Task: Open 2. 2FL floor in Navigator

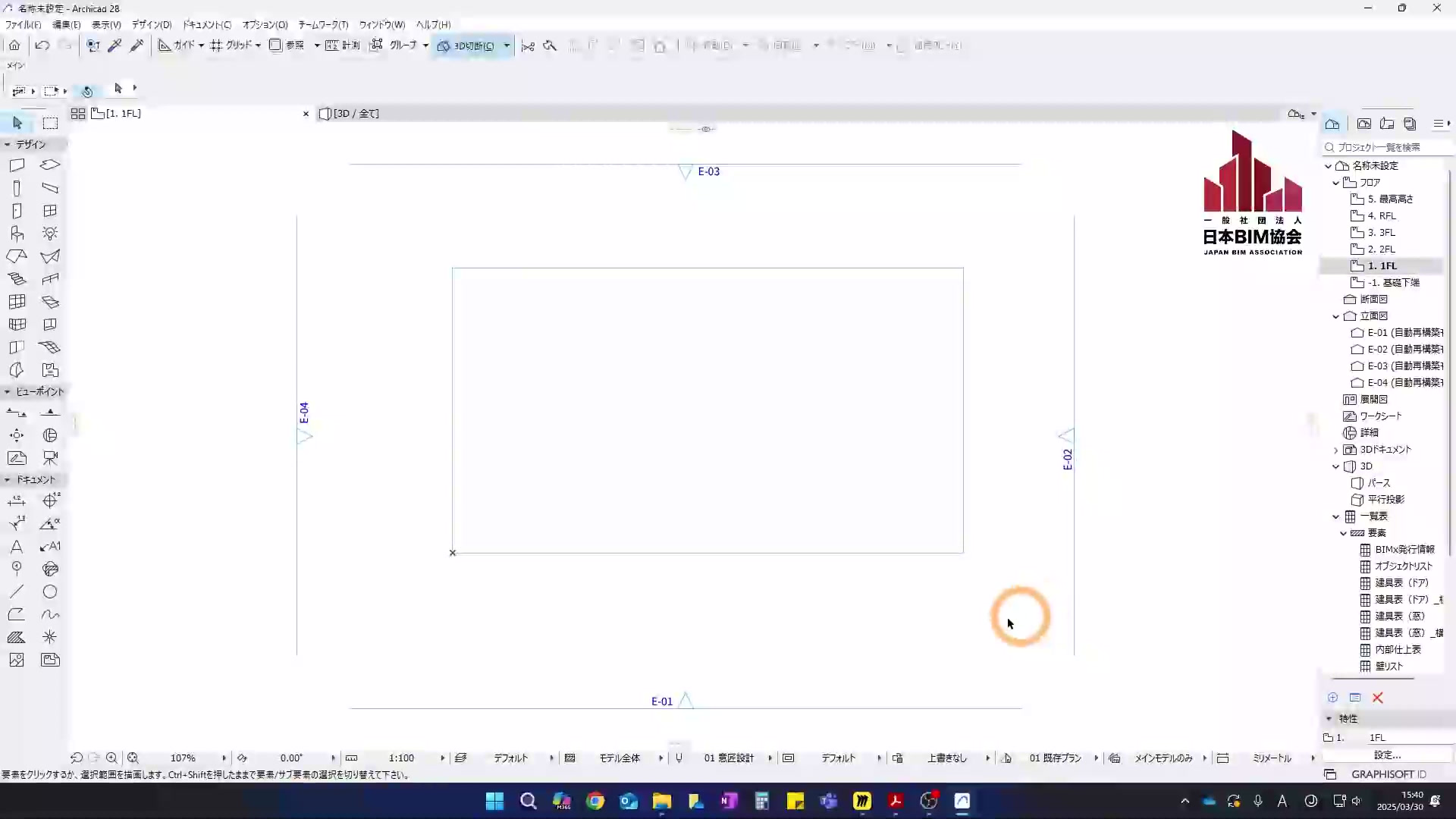Action: pyautogui.click(x=1381, y=249)
